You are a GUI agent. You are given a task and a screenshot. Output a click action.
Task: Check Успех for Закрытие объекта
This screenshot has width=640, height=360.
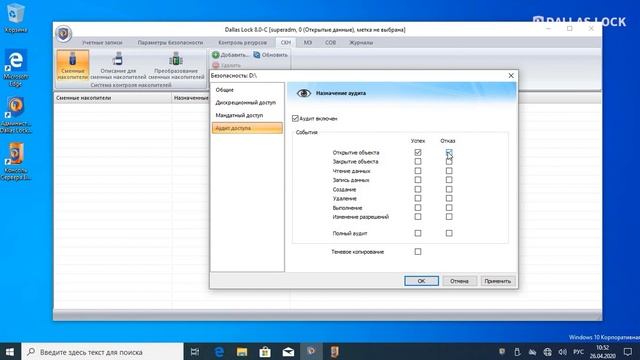[418, 162]
